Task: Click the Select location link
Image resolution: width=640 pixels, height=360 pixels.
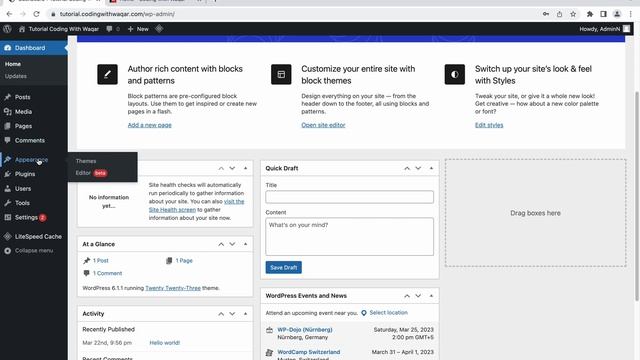Action: tap(389, 313)
